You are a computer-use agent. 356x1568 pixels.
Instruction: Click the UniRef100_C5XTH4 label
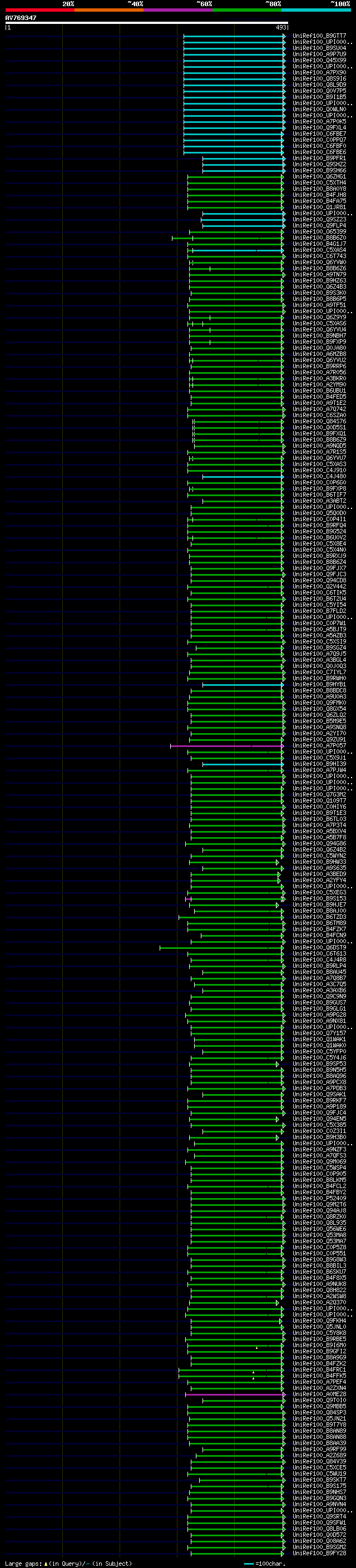tap(319, 182)
